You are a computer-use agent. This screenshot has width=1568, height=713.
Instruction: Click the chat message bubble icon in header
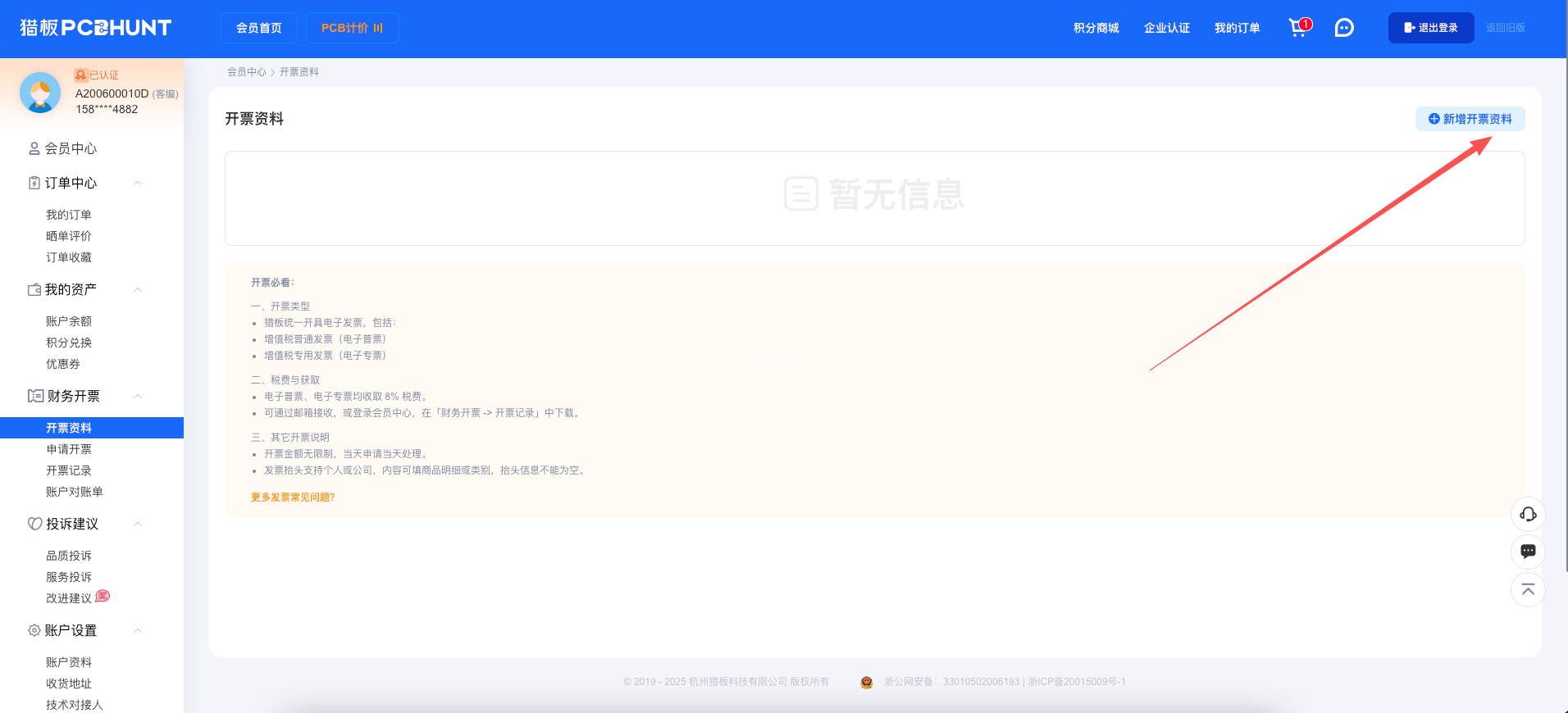pos(1344,28)
